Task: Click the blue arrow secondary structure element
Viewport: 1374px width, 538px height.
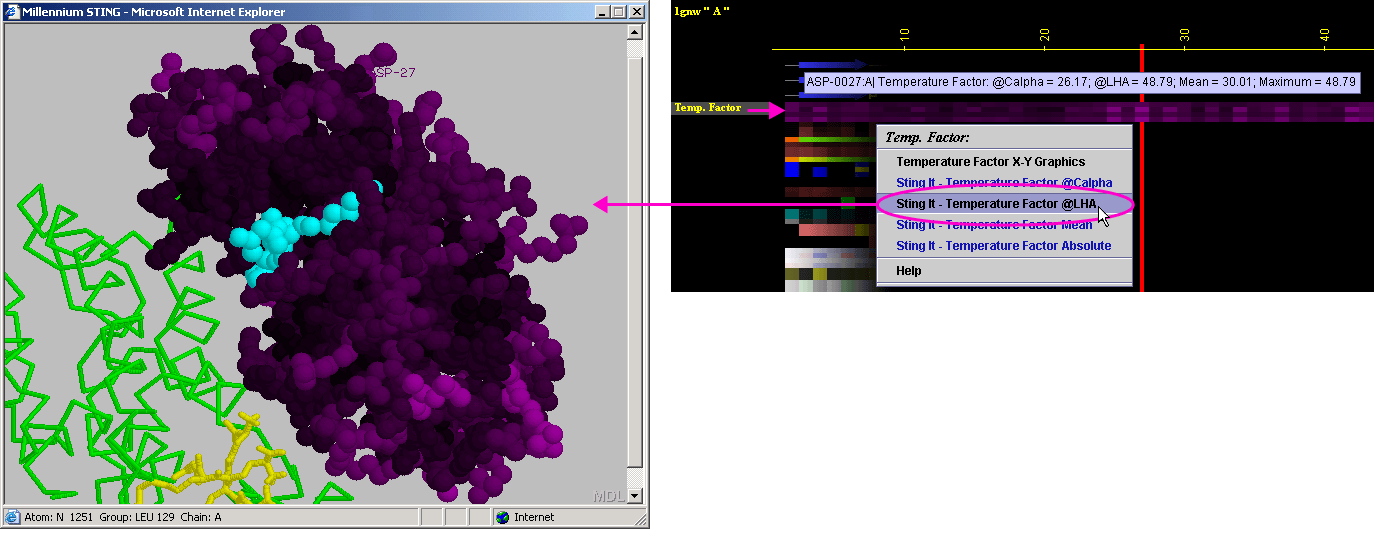Action: [832, 65]
